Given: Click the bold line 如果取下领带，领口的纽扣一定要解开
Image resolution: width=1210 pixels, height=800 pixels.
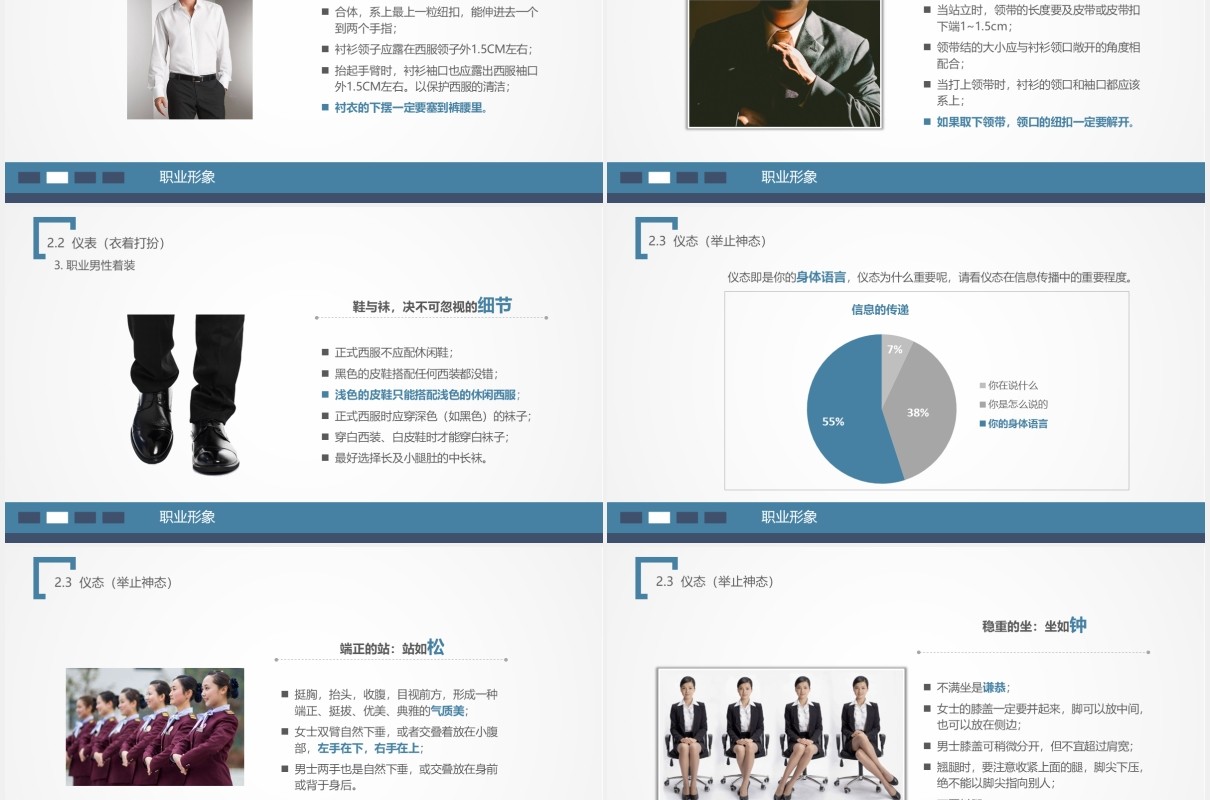Looking at the screenshot, I should [1029, 122].
